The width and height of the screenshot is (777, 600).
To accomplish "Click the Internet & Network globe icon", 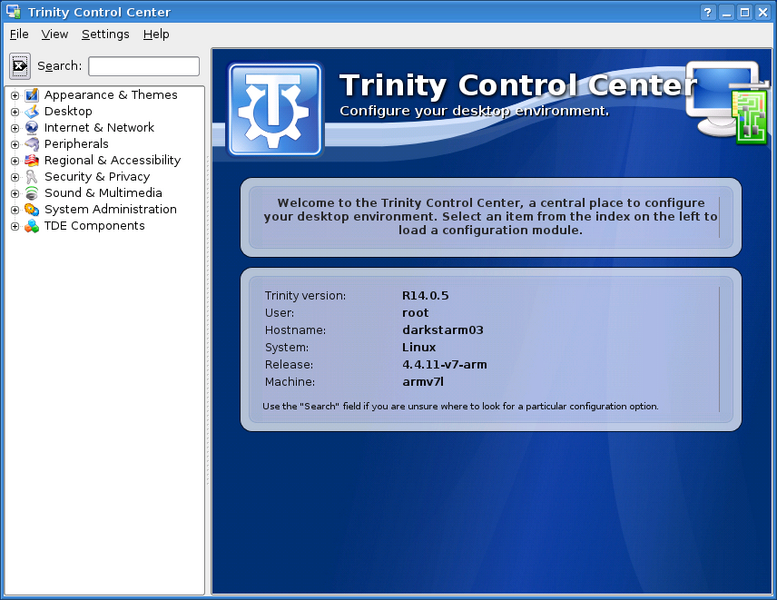I will click(32, 127).
